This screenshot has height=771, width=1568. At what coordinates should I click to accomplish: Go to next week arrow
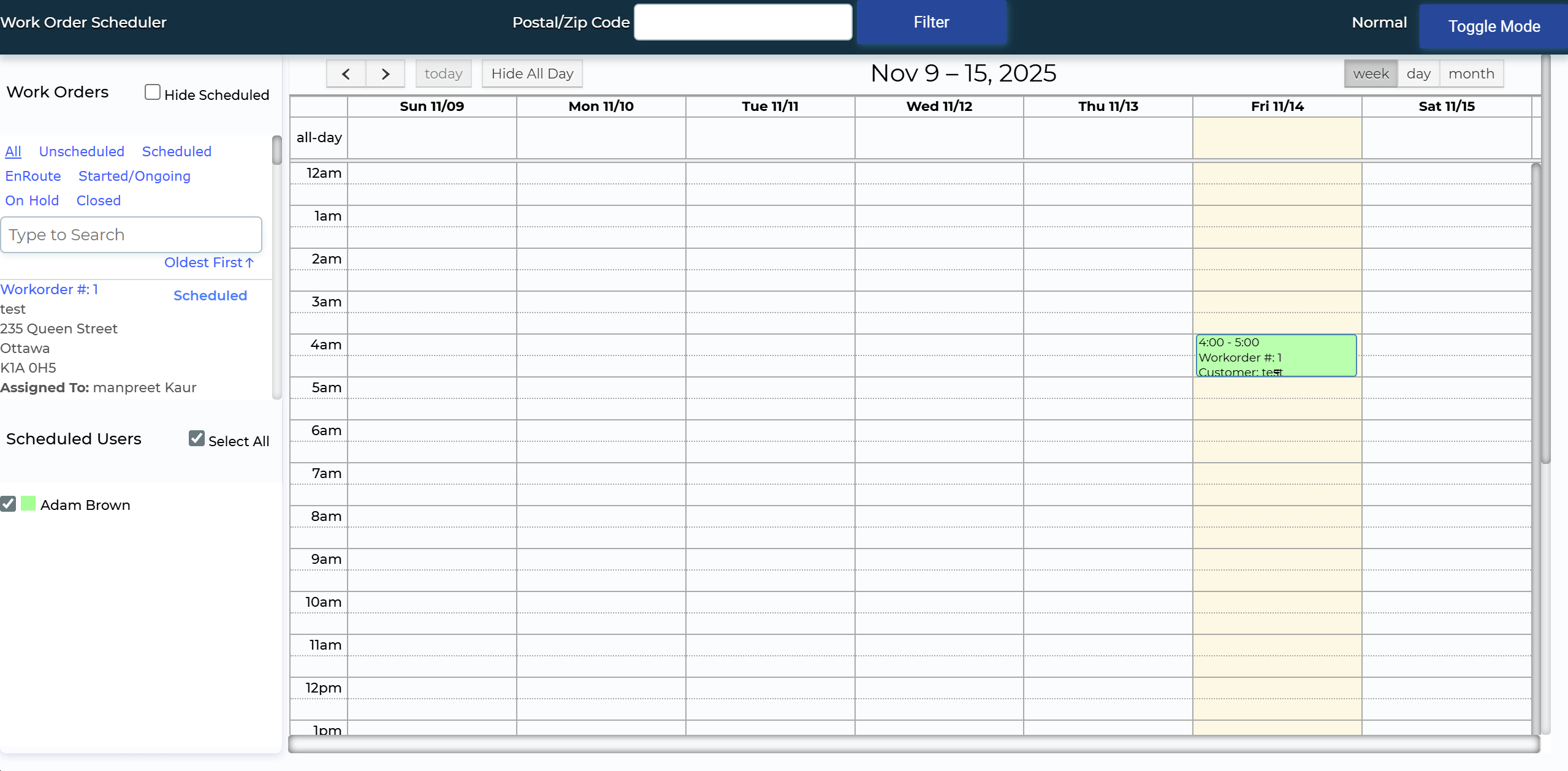pyautogui.click(x=385, y=74)
